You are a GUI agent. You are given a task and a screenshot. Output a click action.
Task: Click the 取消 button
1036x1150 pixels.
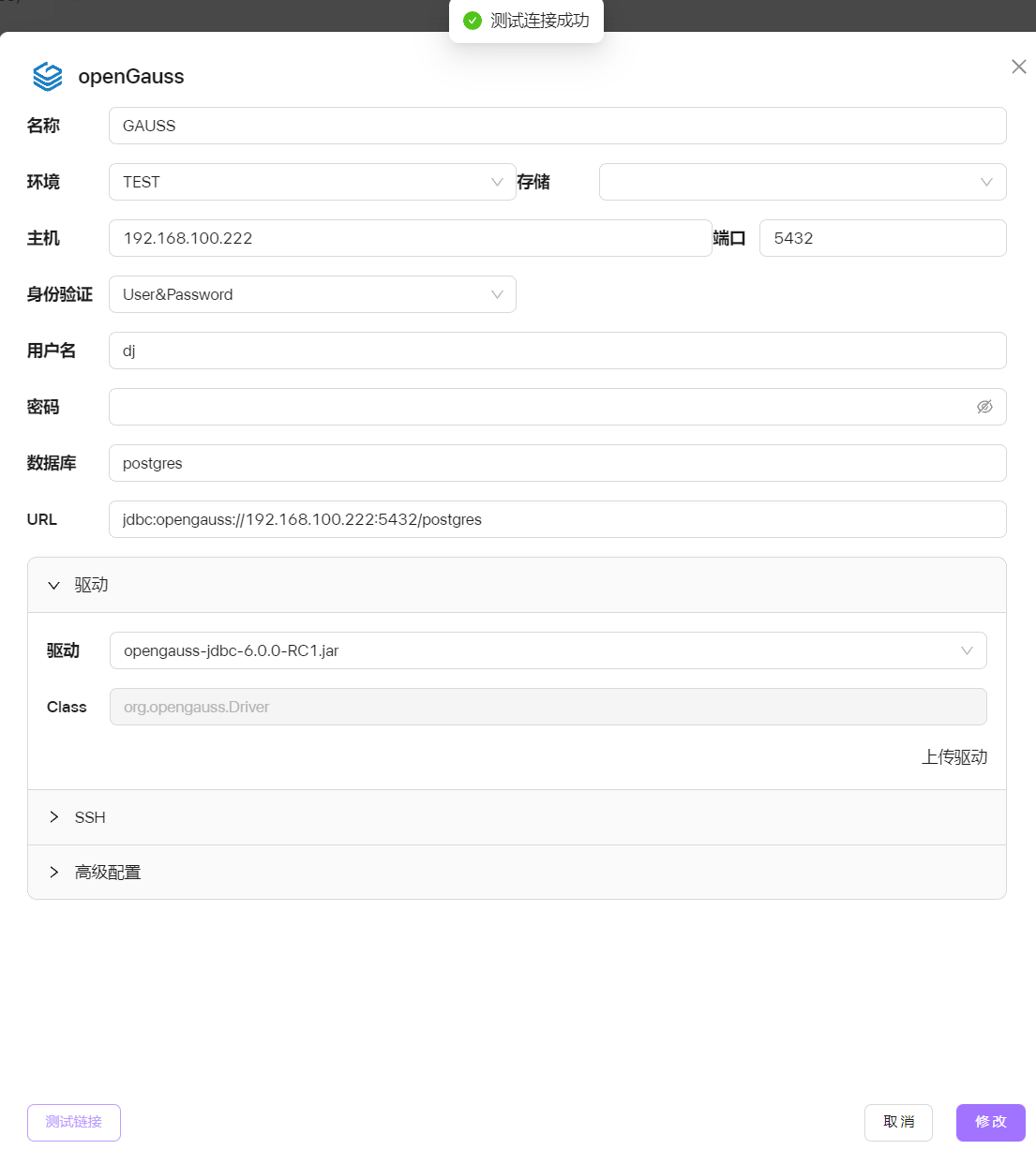pyautogui.click(x=898, y=1122)
